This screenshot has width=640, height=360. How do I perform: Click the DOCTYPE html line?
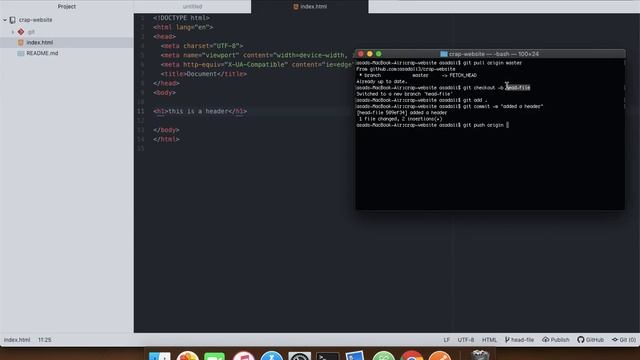(182, 18)
